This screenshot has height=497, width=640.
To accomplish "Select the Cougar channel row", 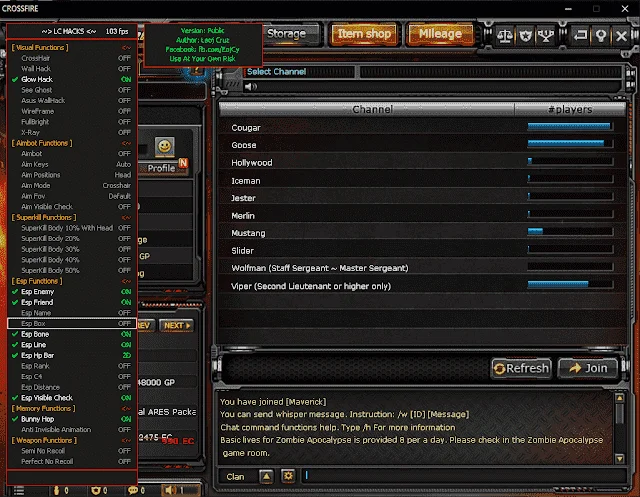I will (422, 128).
